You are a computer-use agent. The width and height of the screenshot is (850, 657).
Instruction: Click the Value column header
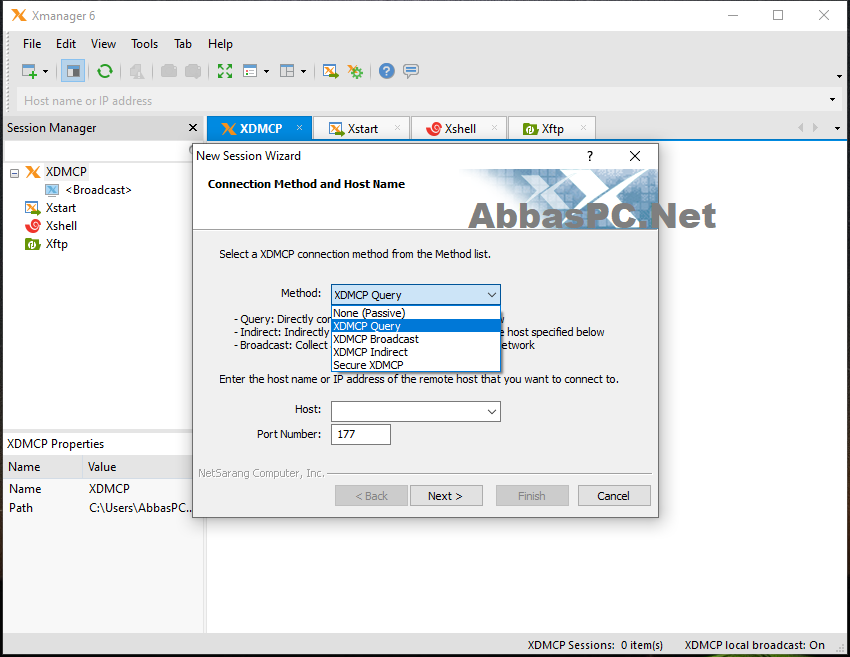(138, 467)
